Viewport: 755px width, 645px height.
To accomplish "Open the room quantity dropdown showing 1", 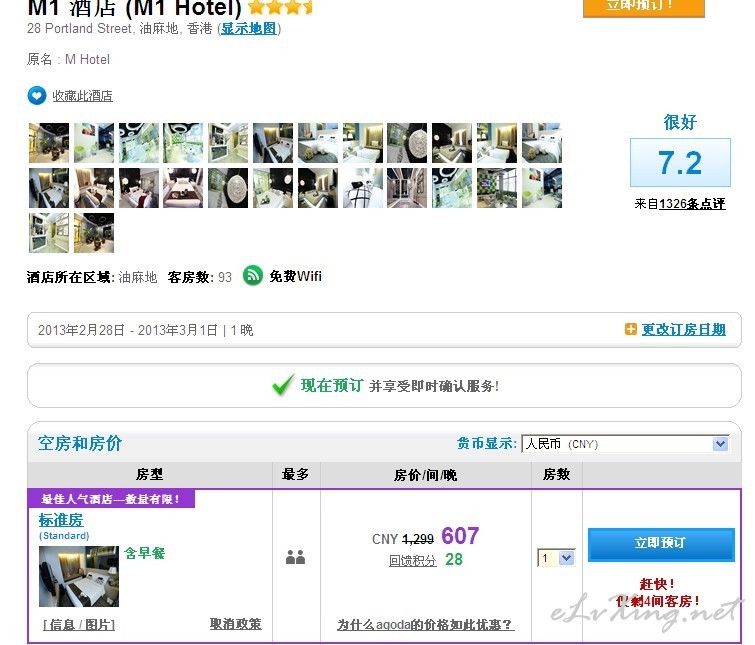I will point(556,558).
